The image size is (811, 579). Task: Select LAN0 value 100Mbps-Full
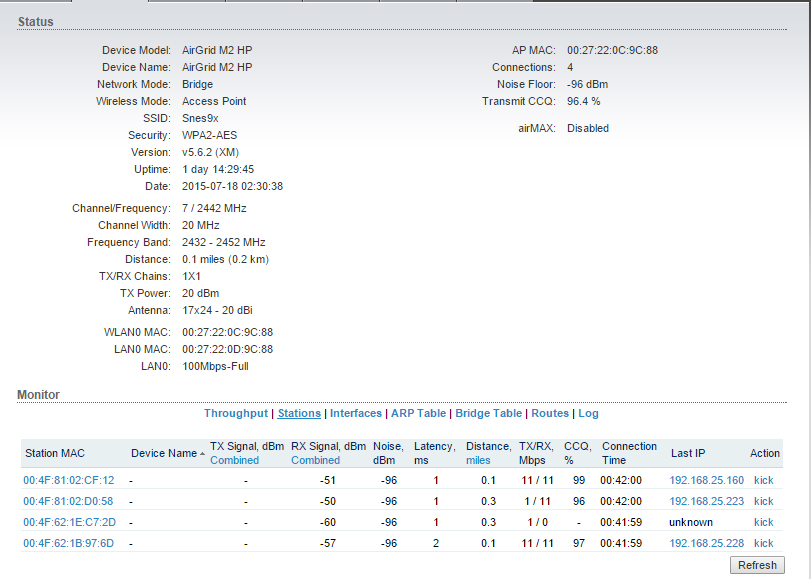coord(215,366)
